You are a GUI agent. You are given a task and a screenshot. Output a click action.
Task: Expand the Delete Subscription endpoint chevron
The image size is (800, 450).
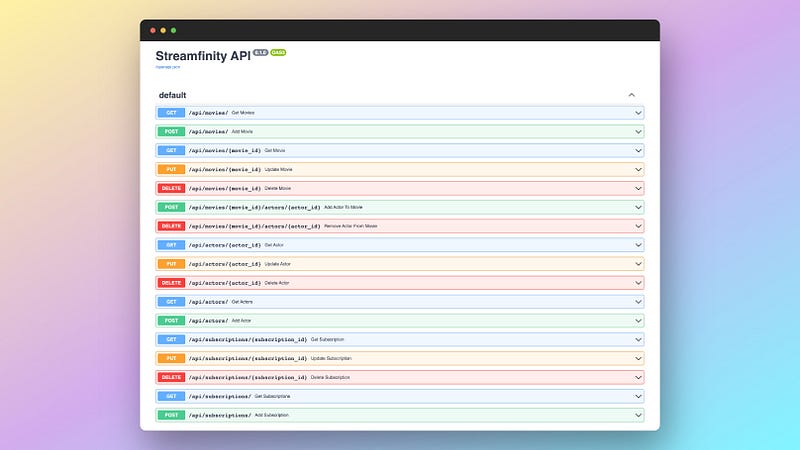tap(638, 377)
